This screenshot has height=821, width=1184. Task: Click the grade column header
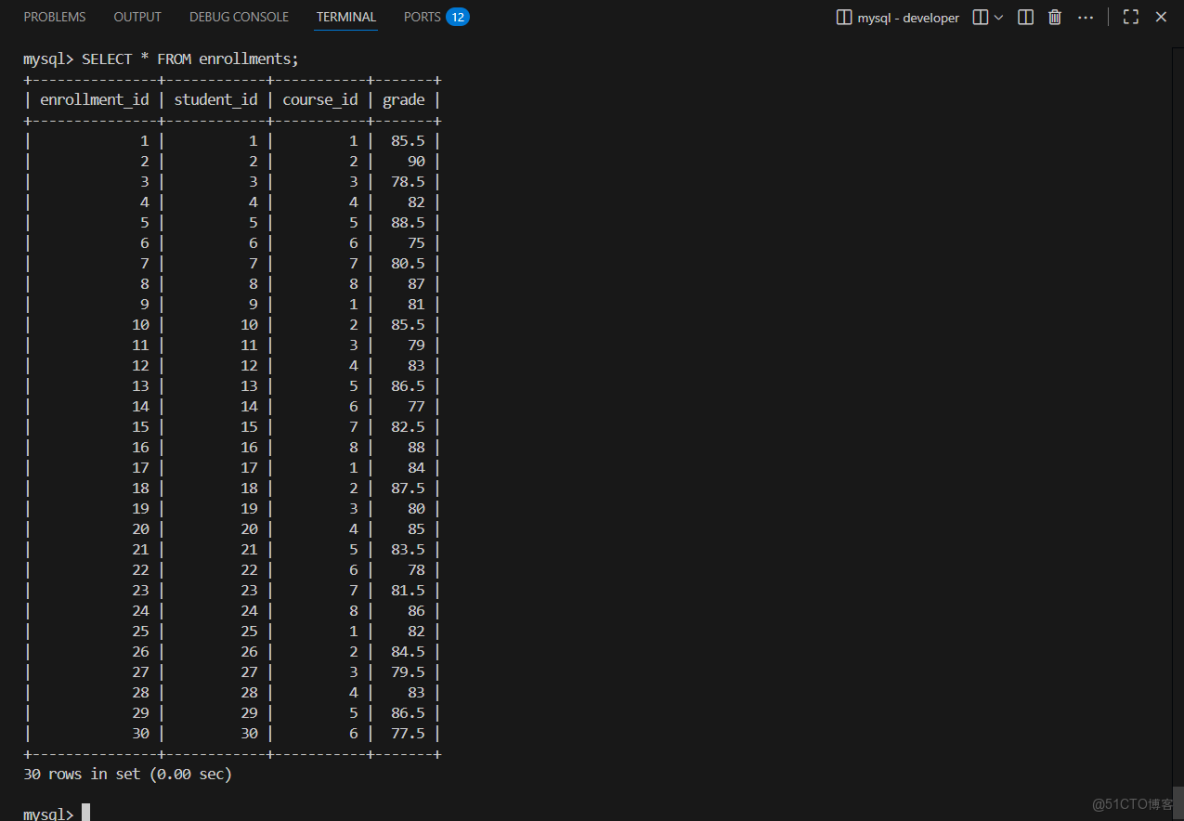(403, 100)
